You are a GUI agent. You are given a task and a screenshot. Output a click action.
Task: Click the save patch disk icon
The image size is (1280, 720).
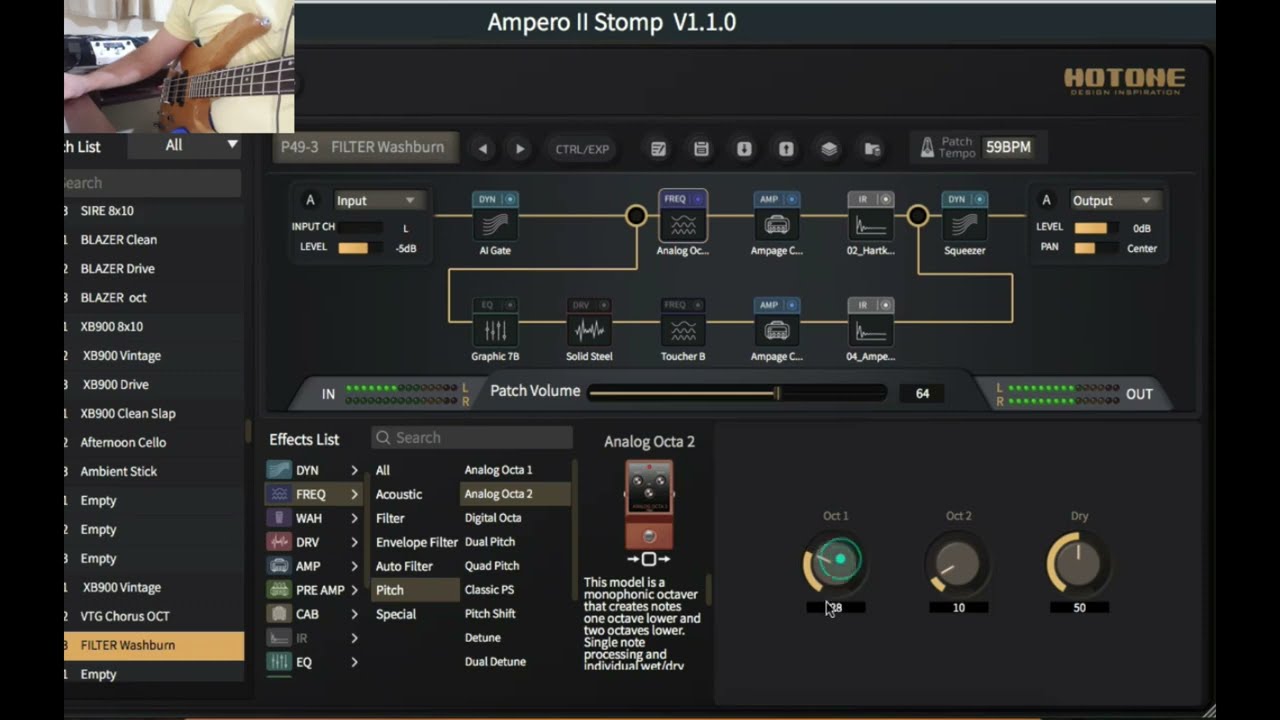(701, 149)
